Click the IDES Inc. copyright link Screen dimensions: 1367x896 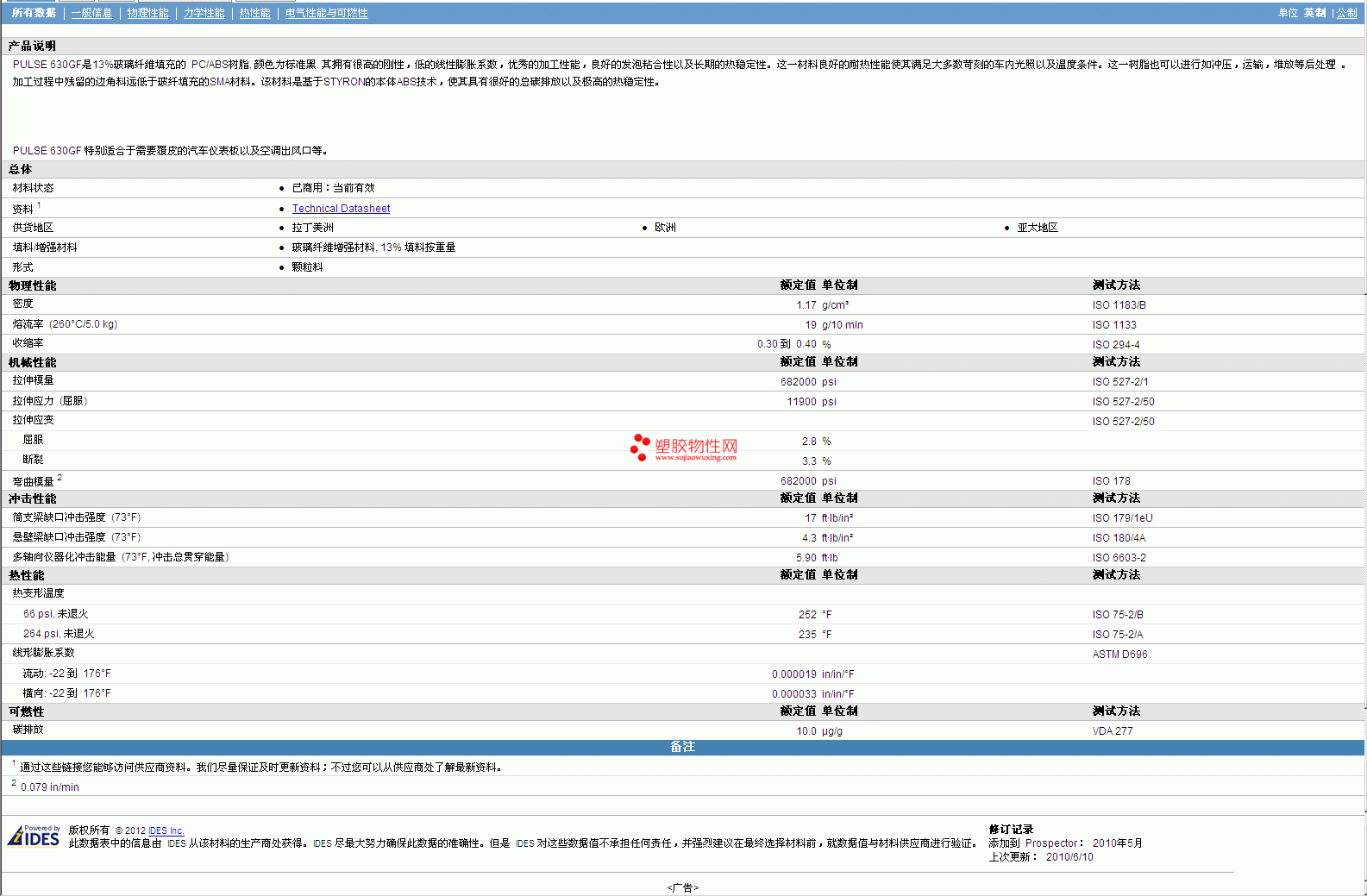166,830
